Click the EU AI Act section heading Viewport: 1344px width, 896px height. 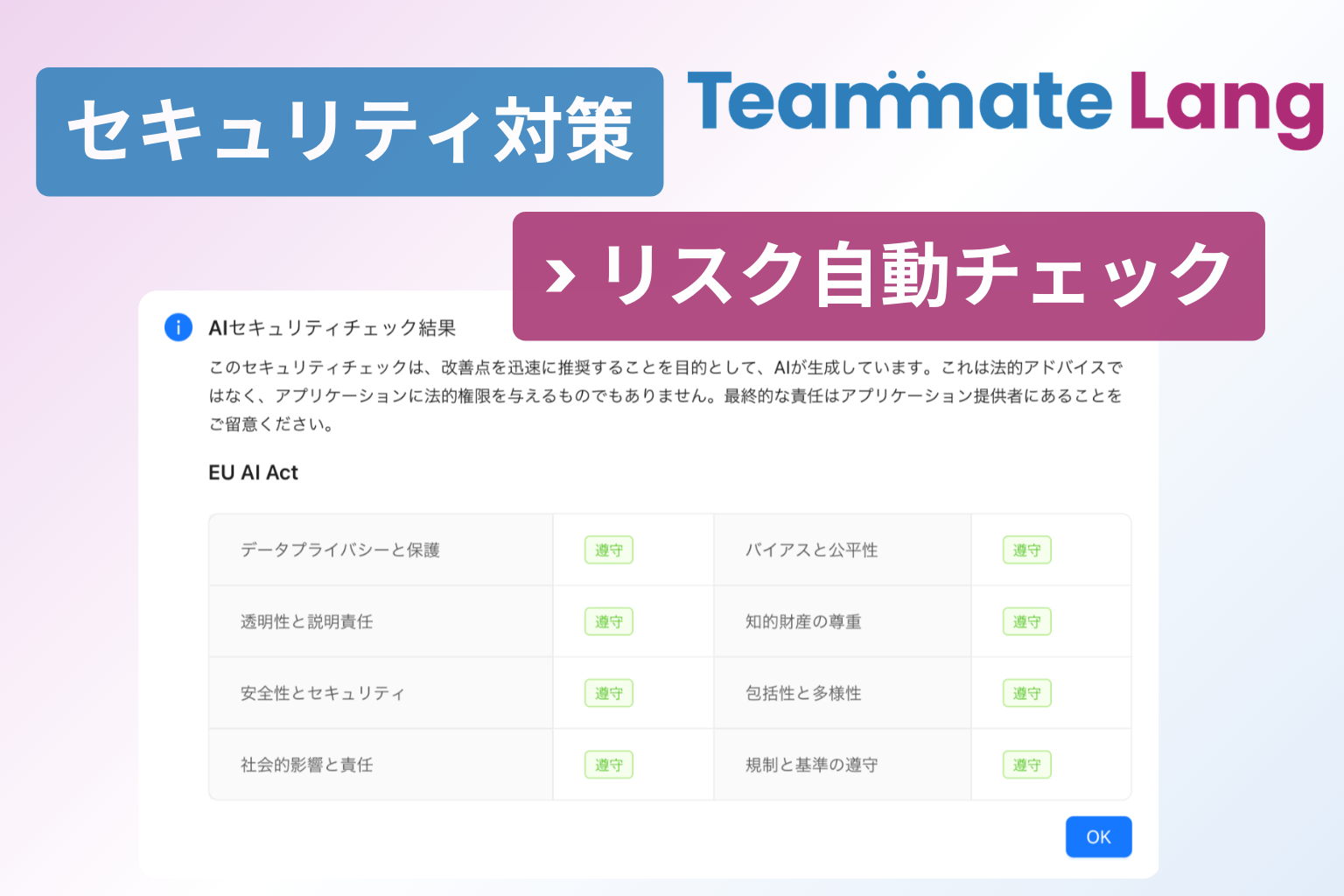point(253,472)
